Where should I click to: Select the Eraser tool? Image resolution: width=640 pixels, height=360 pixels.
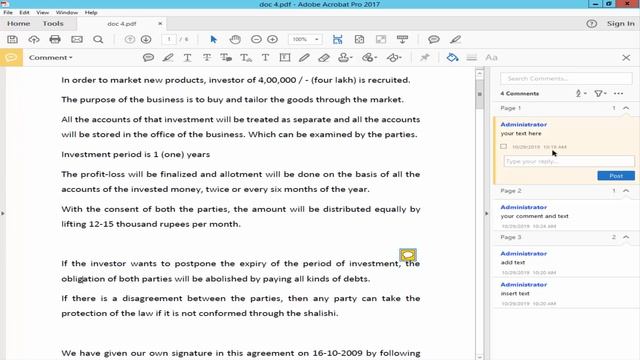324,58
